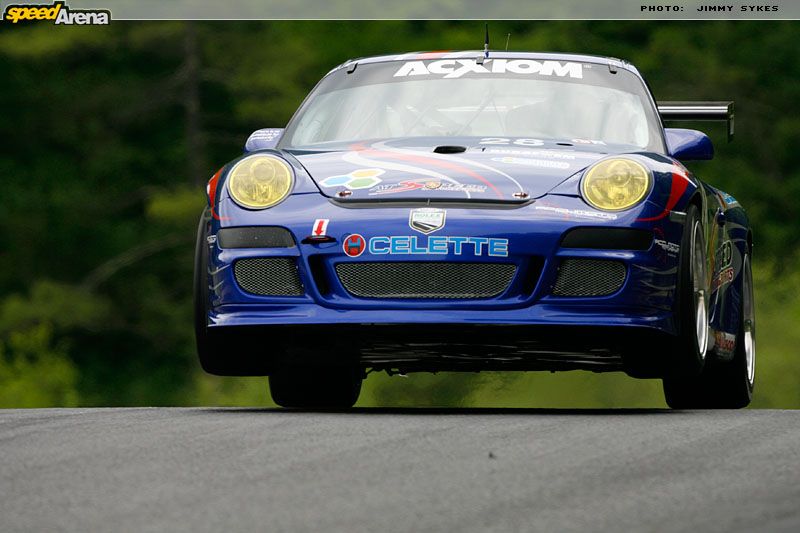Click the left mesh grille intake

pos(268,277)
